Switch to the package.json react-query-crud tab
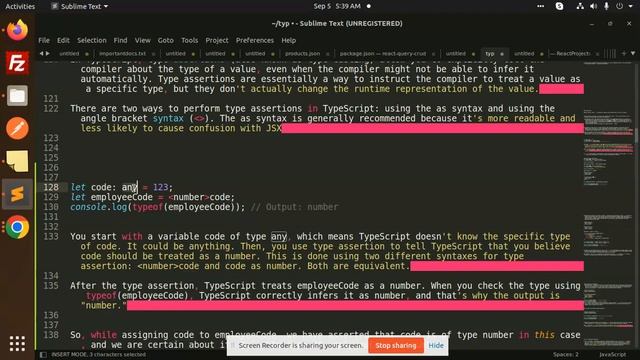Screen dimensions: 640x360 383,53
